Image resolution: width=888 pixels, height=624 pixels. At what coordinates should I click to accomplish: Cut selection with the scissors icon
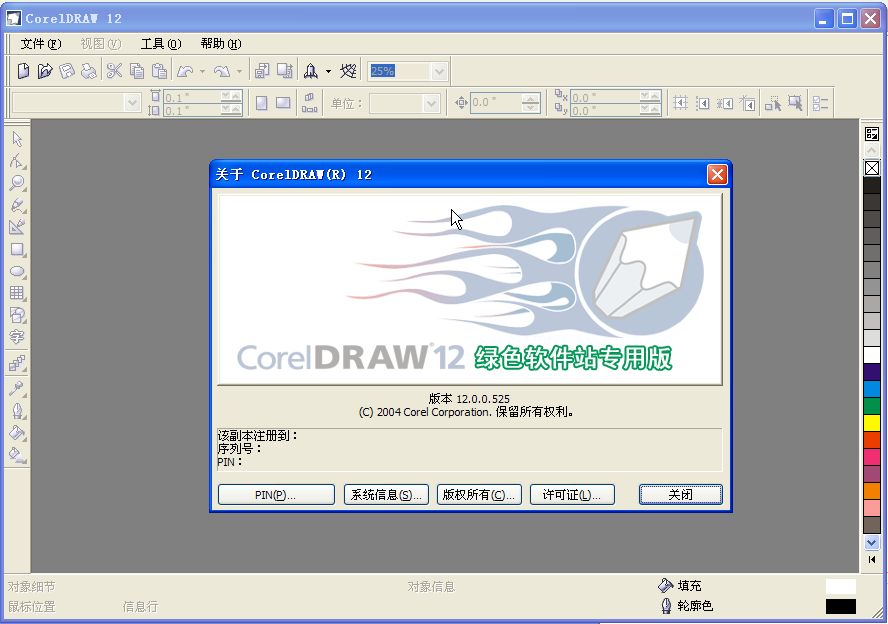[x=114, y=70]
